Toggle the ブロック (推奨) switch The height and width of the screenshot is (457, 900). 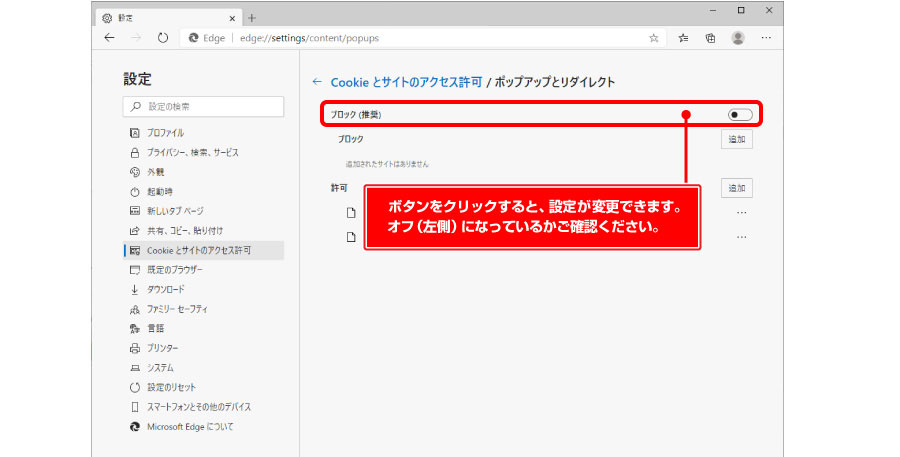click(x=740, y=115)
